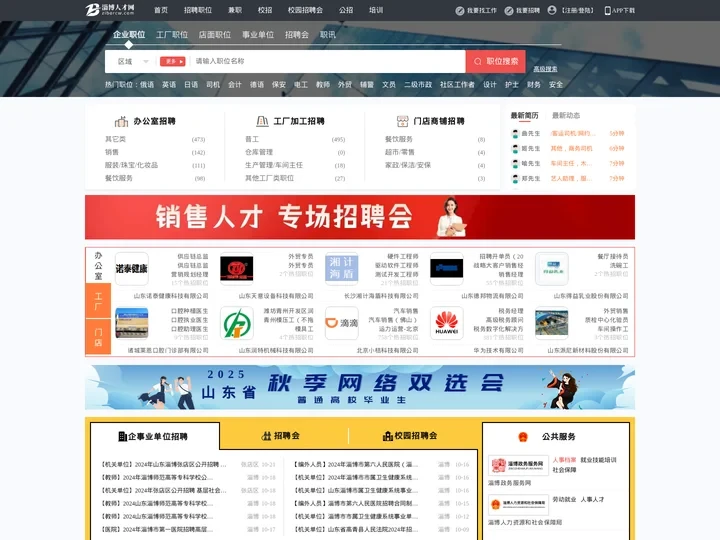Click the 工厂加工招聘 category icon
This screenshot has height=540, width=720.
(262, 121)
